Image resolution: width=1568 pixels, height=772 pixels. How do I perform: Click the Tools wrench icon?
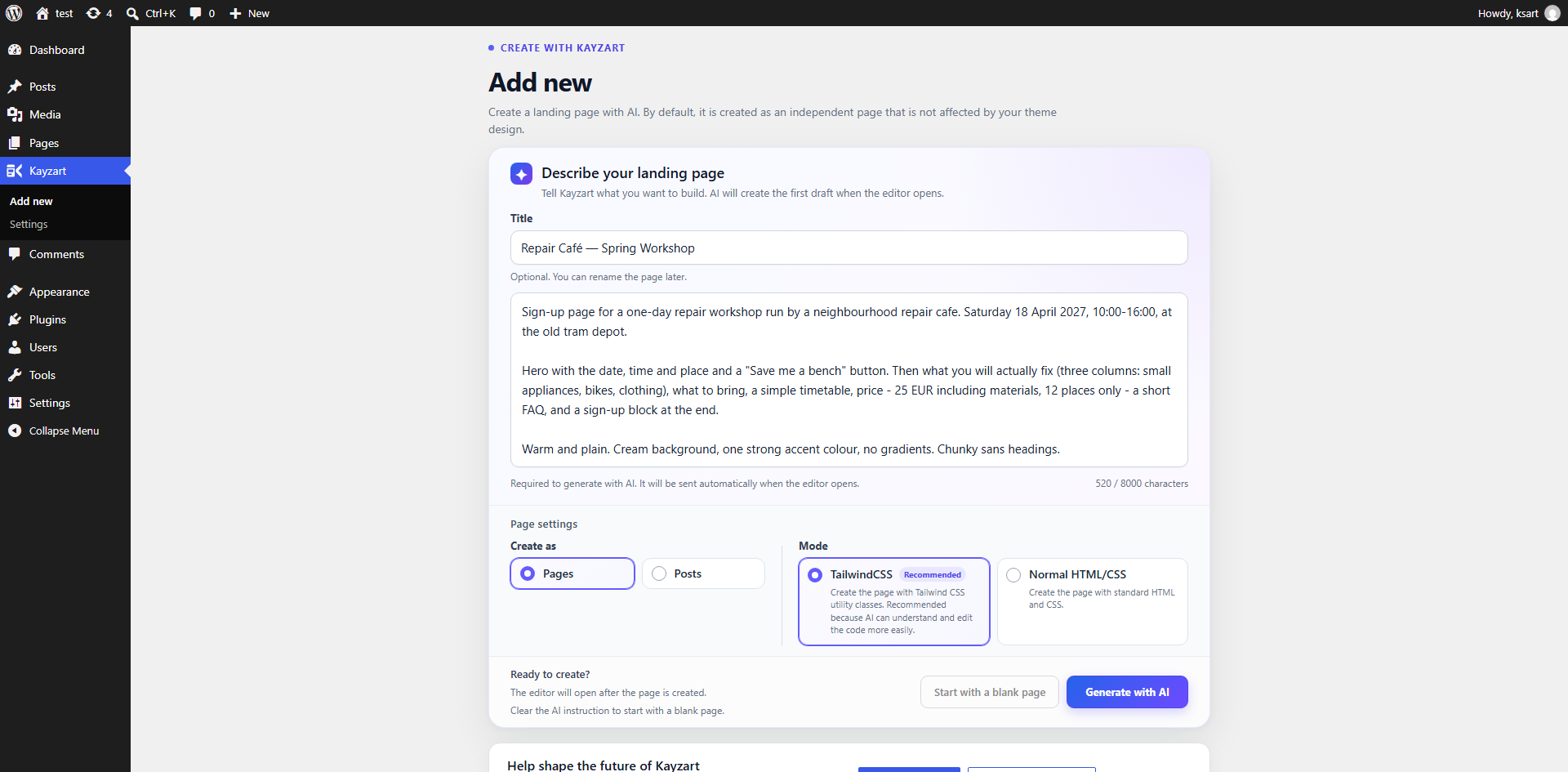click(x=15, y=375)
